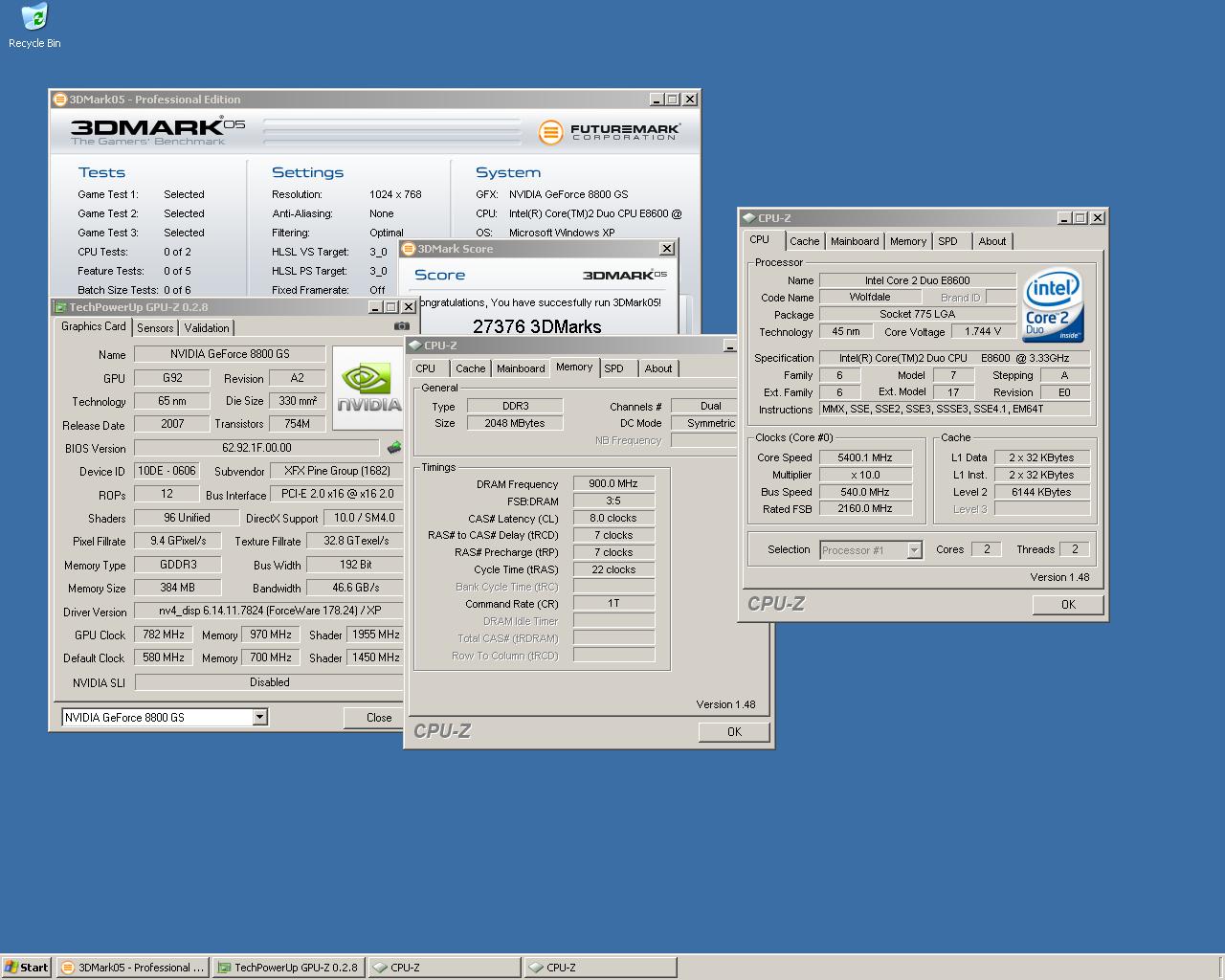Select SPD tab in CPU-Z Memory window
The image size is (1225, 980).
614,368
